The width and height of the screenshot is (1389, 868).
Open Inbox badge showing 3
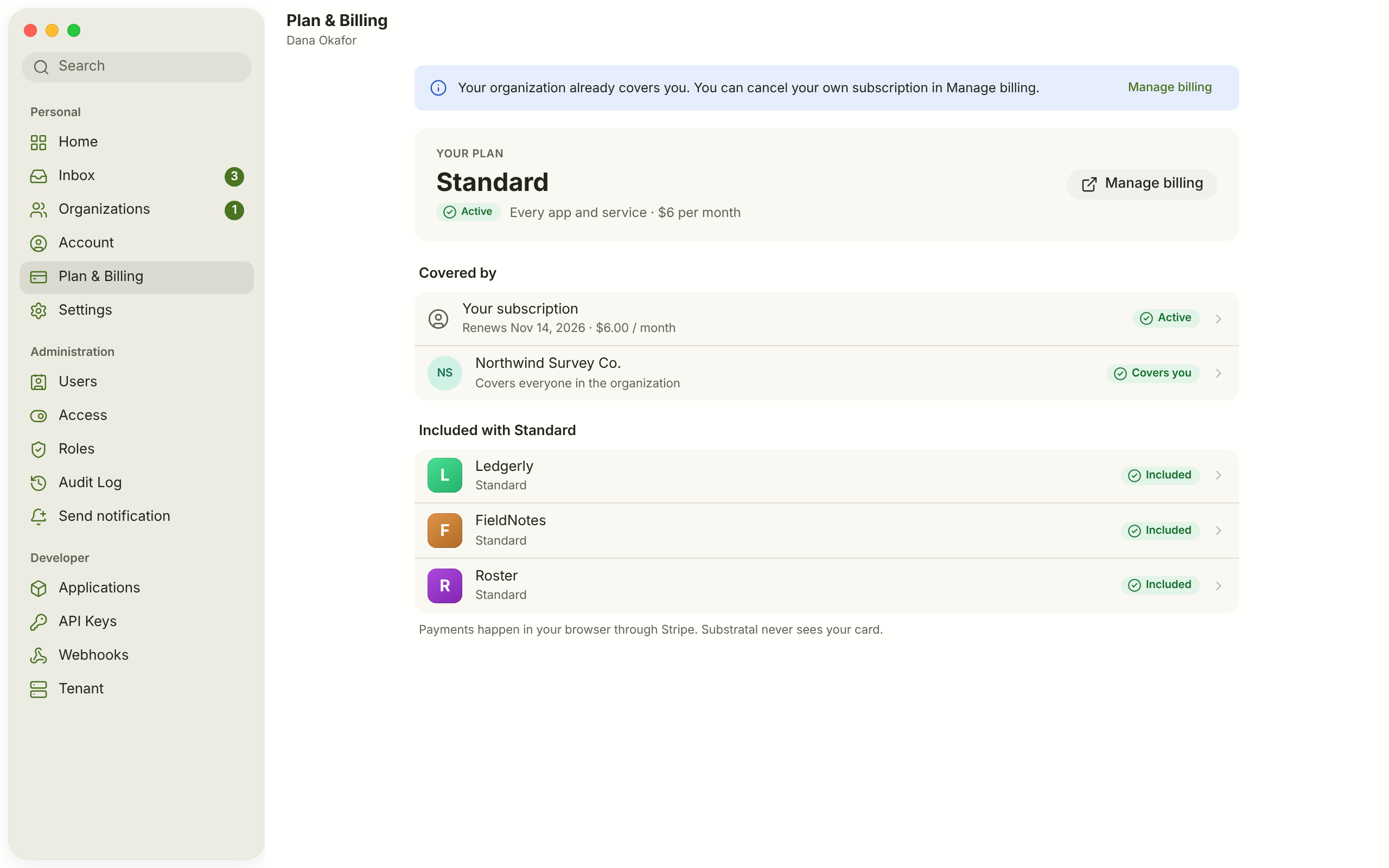tap(234, 176)
